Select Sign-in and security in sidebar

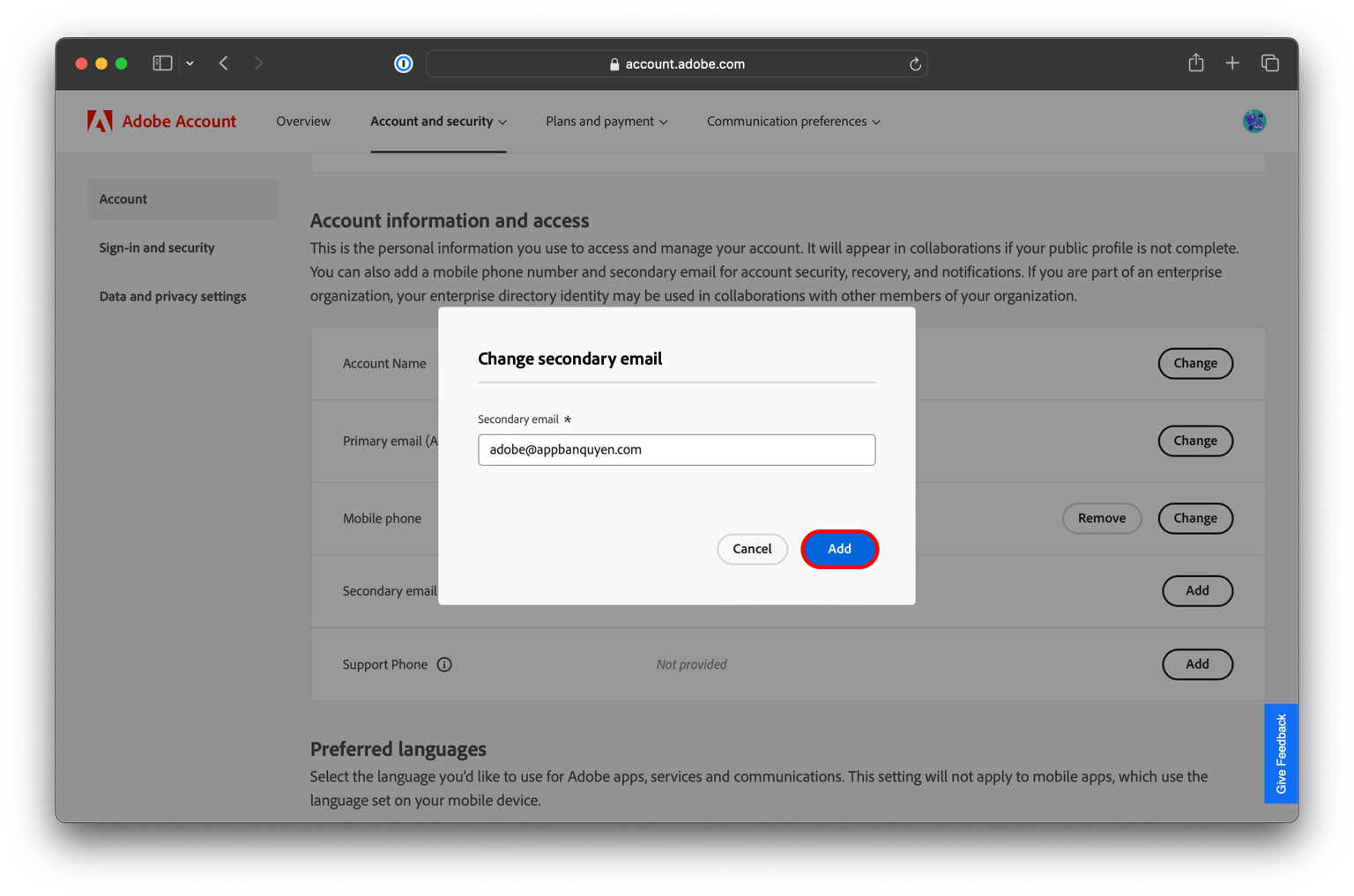tap(157, 248)
